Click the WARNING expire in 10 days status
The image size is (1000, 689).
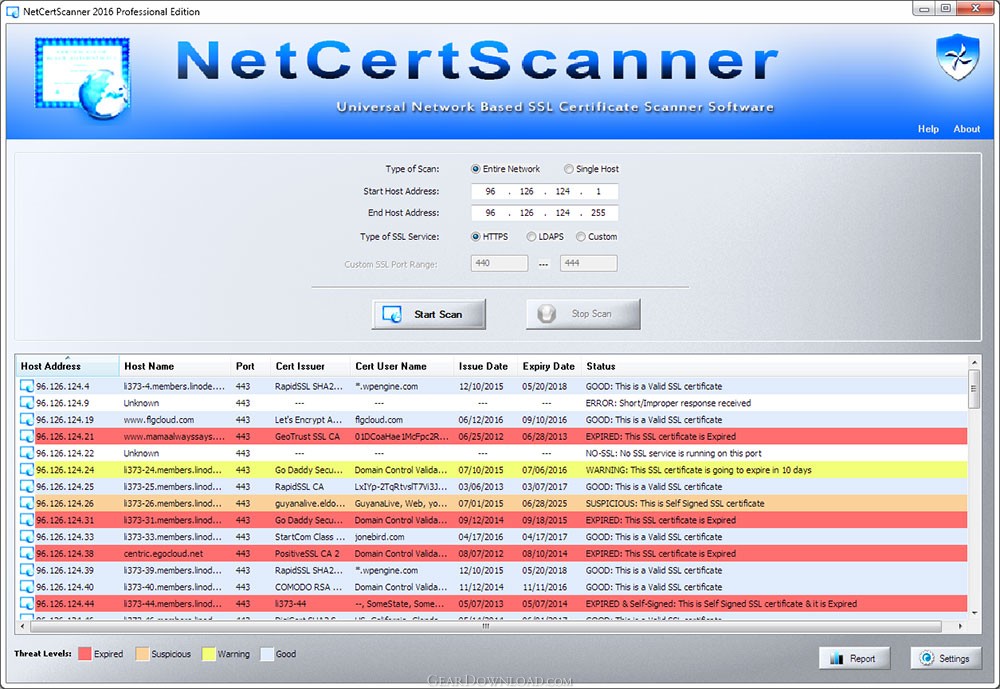pos(698,470)
